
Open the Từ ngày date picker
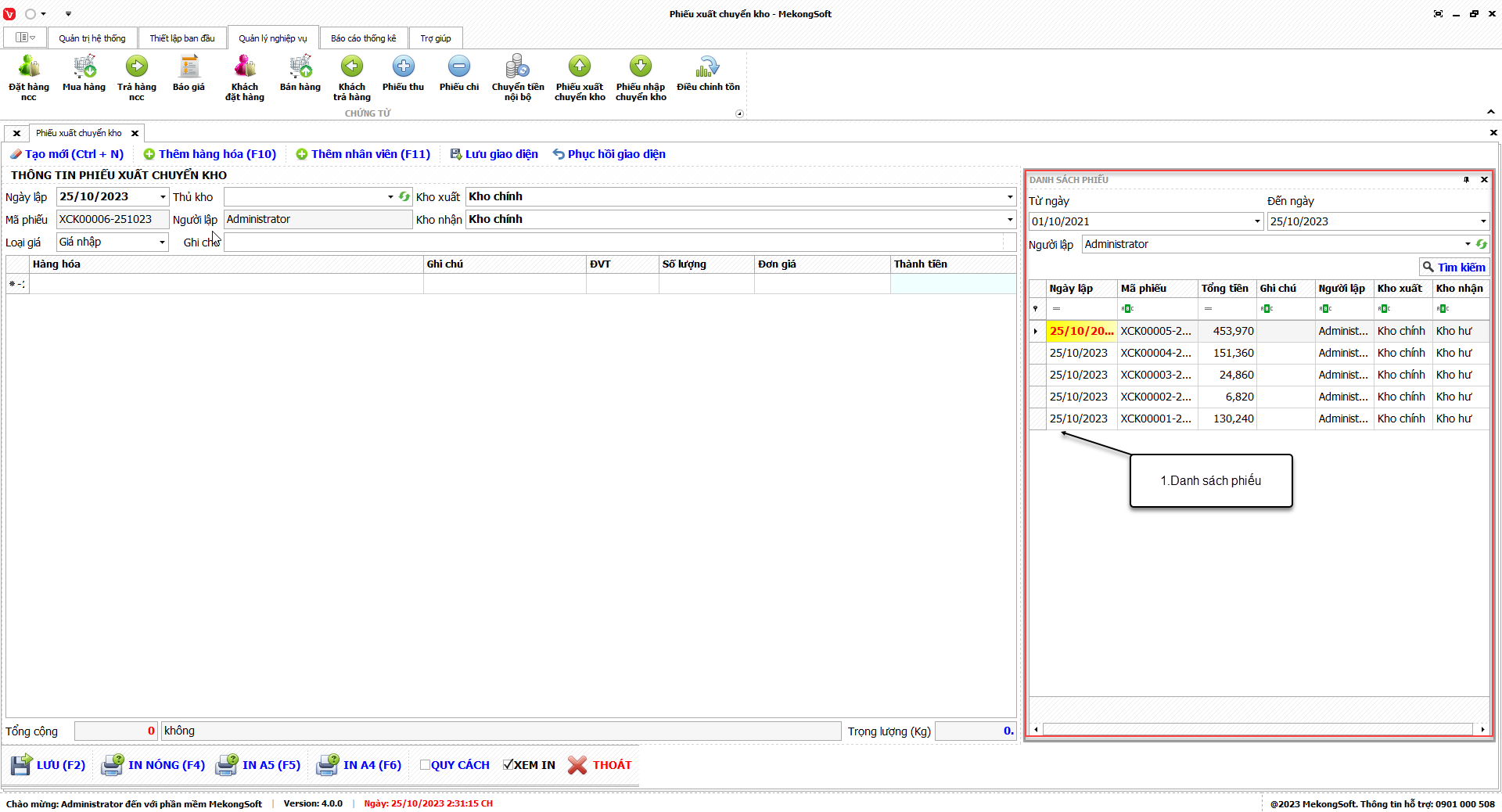(1257, 221)
